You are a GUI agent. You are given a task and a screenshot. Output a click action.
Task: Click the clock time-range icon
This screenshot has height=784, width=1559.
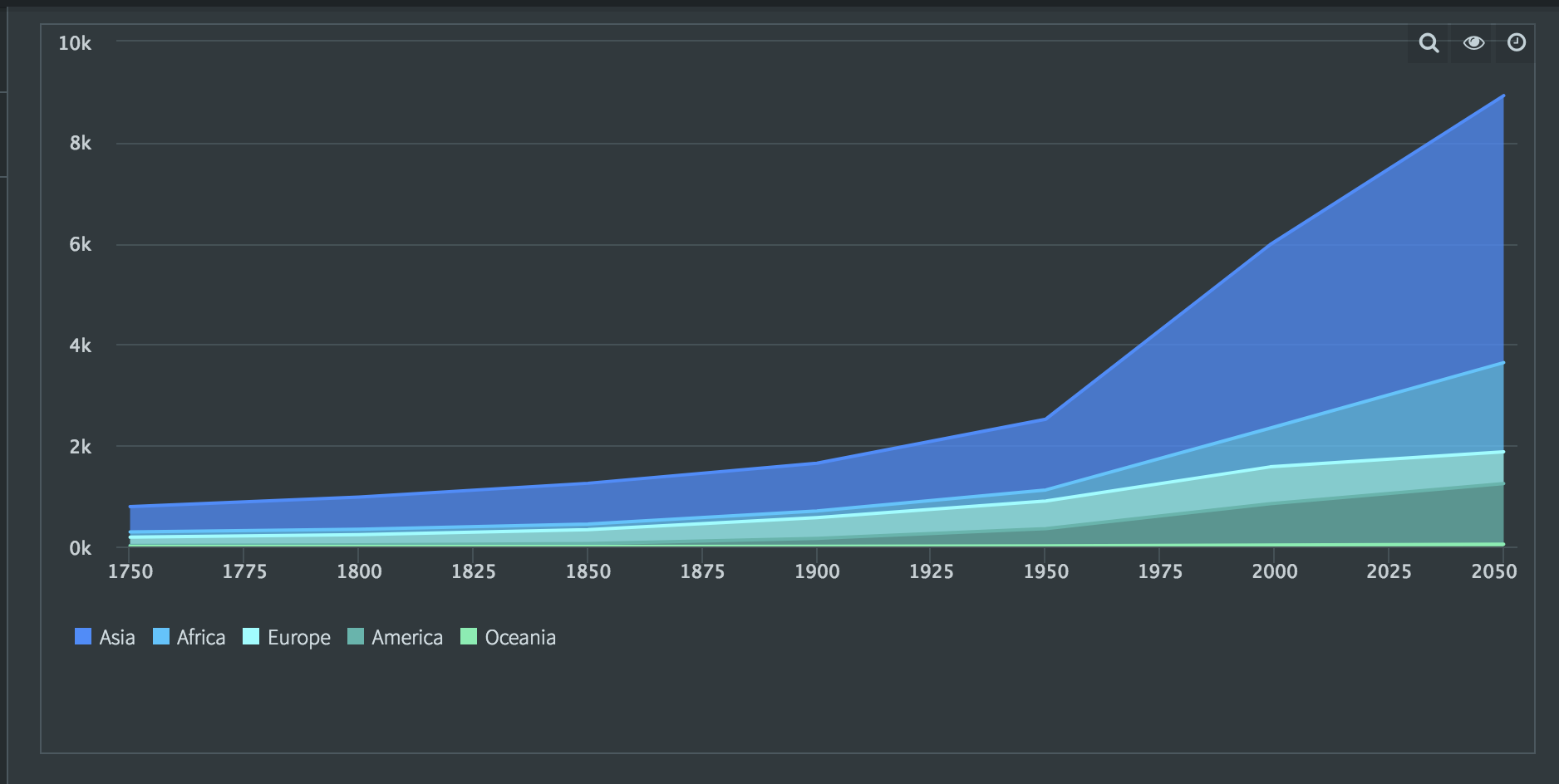coord(1517,43)
